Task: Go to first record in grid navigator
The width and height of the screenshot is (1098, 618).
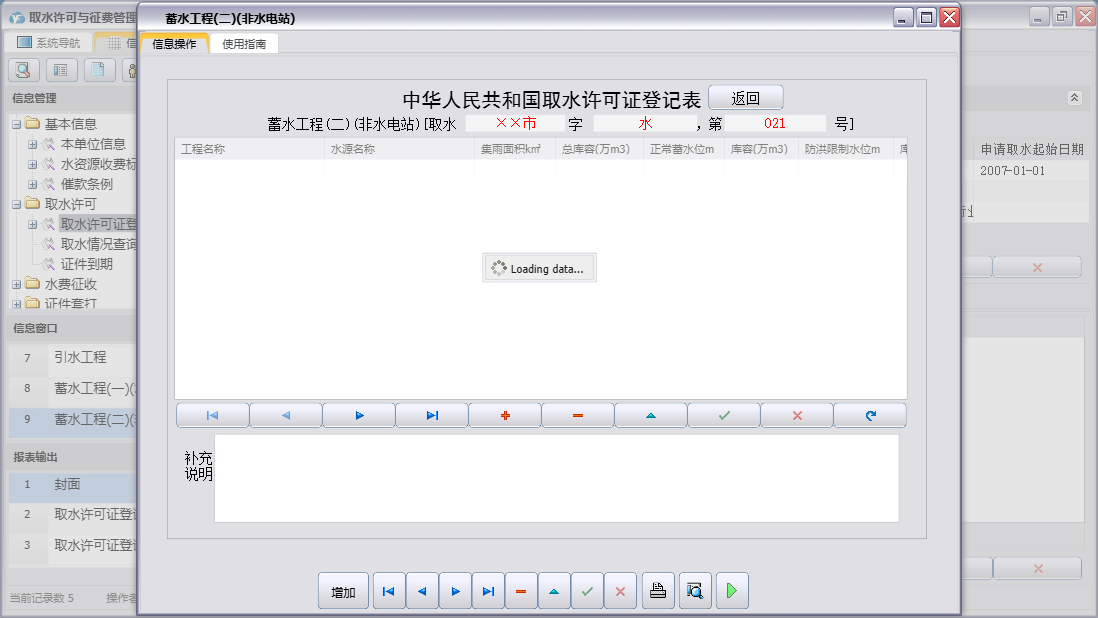Action: tap(213, 415)
